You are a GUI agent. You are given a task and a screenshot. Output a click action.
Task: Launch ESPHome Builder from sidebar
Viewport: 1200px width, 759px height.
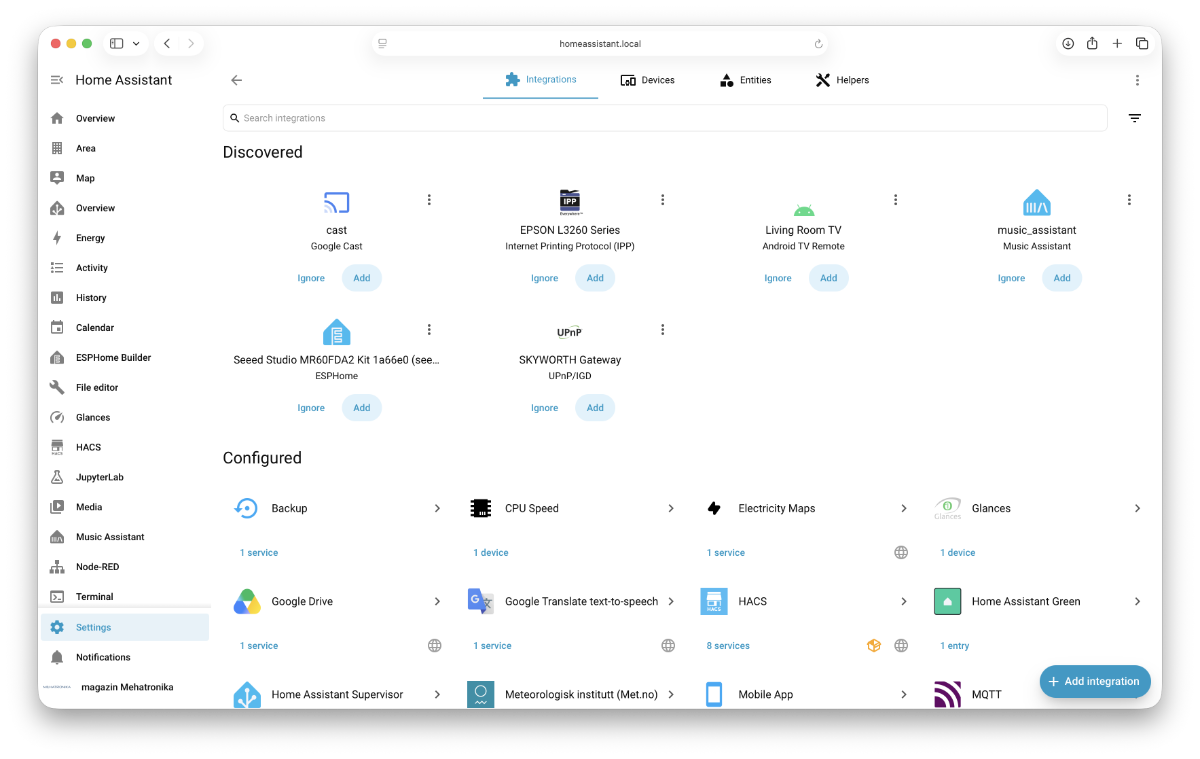click(125, 358)
